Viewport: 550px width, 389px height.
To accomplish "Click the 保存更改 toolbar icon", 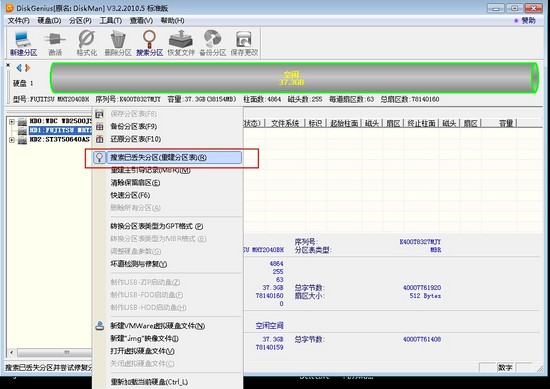I will click(244, 43).
